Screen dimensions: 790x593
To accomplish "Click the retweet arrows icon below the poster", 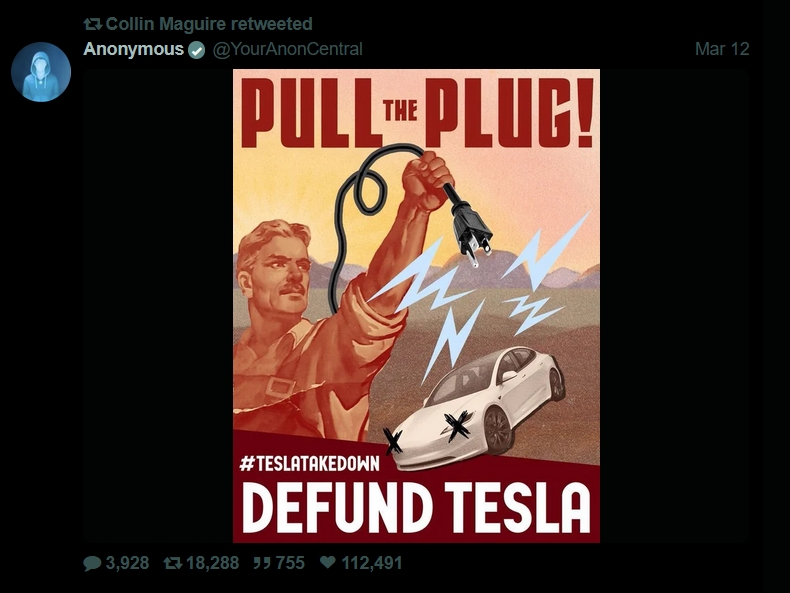I will click(x=173, y=563).
